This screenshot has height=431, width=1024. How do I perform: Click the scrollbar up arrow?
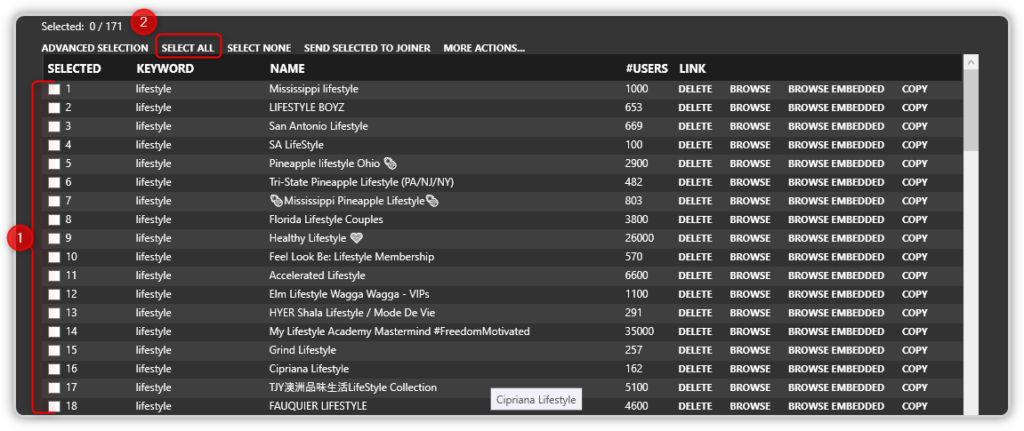click(969, 62)
